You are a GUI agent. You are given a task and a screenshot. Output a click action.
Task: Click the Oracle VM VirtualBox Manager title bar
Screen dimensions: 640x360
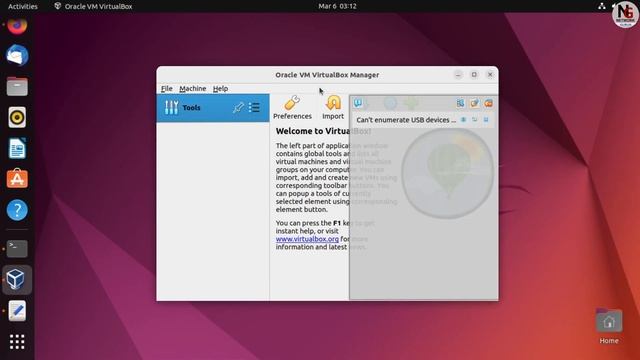(x=327, y=75)
